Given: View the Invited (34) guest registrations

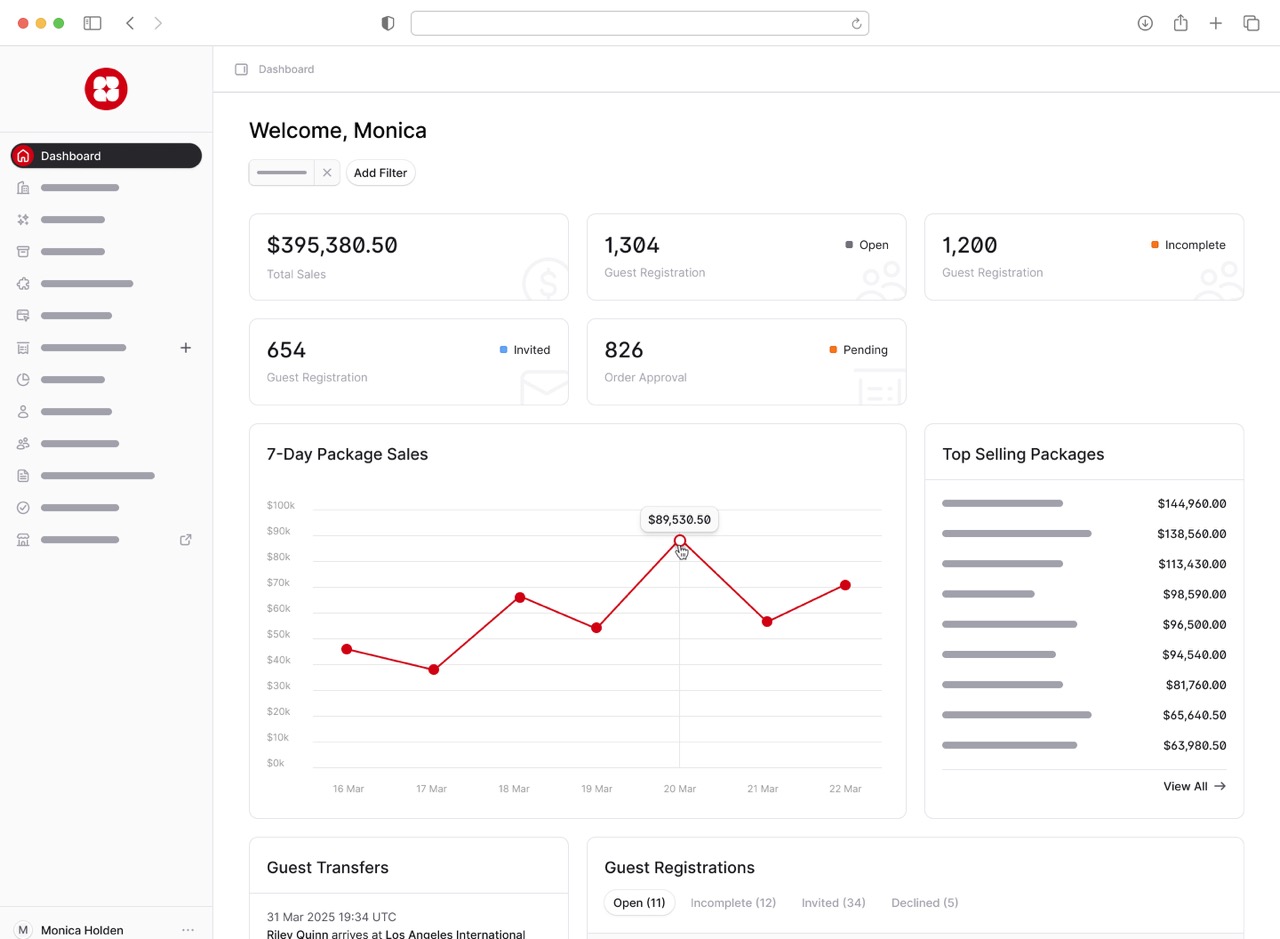Looking at the screenshot, I should (x=833, y=902).
